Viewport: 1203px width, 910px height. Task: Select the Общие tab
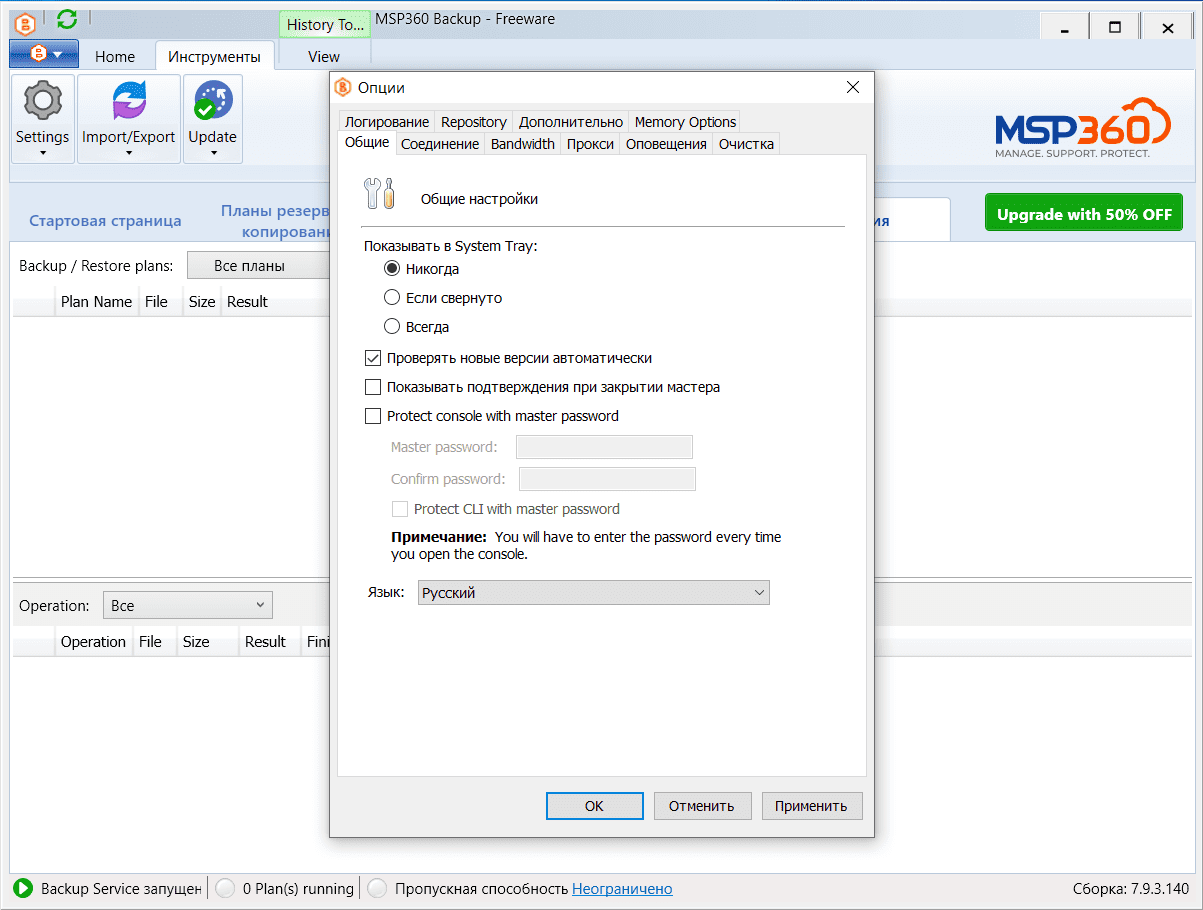pos(367,143)
